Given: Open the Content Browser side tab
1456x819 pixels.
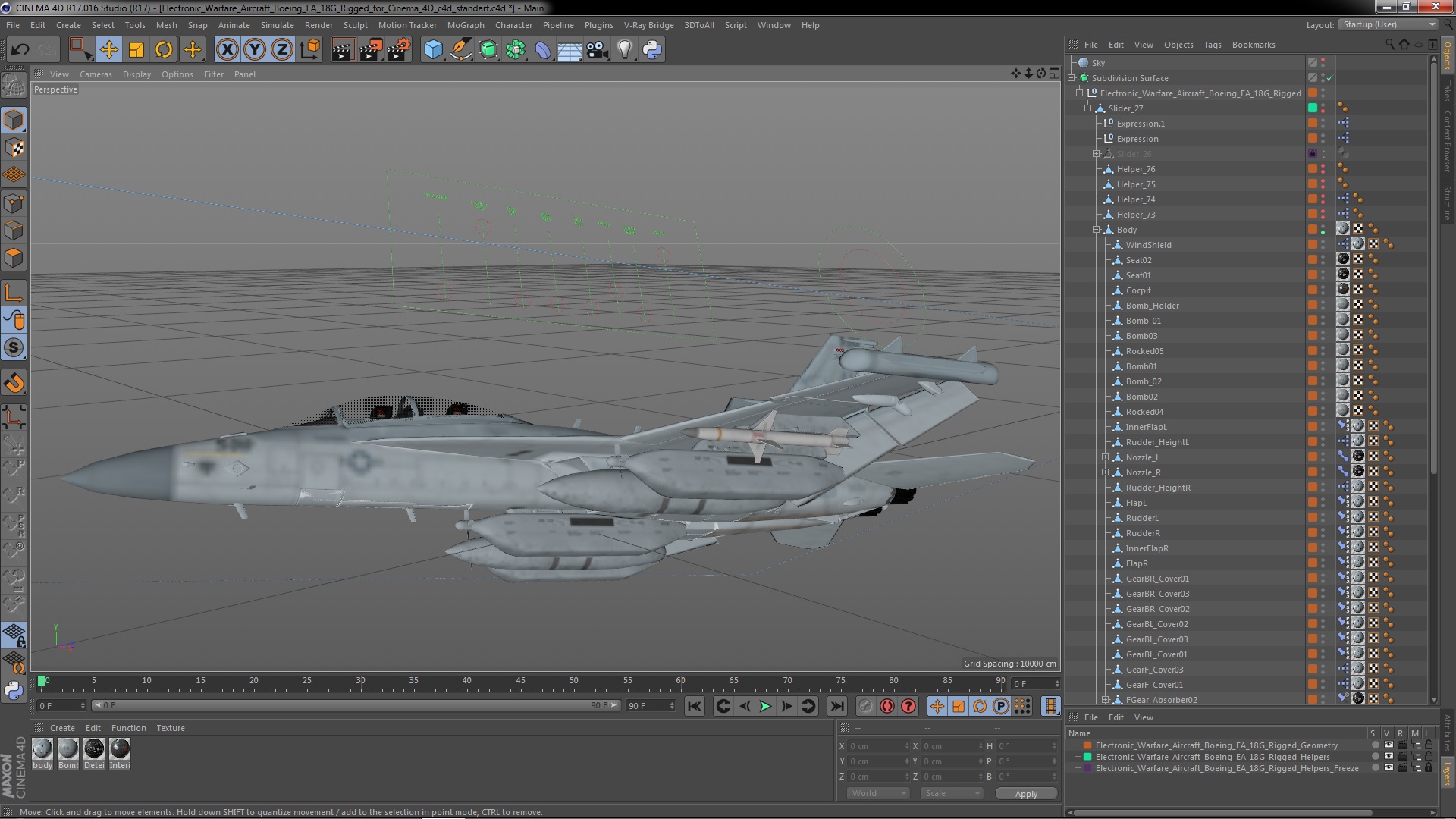Looking at the screenshot, I should [x=1447, y=141].
